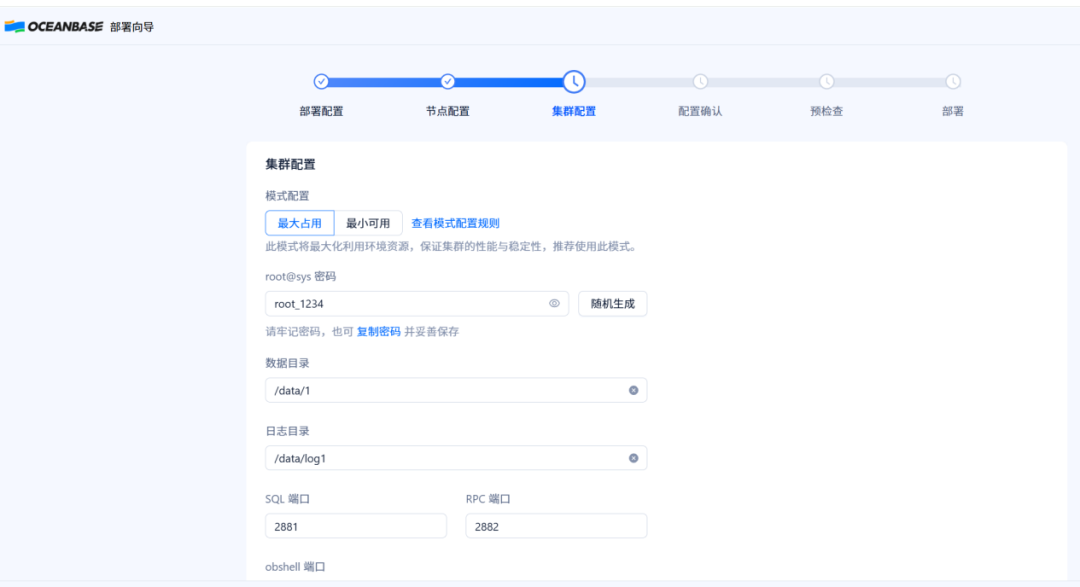Click inside the RPC 端口 input field
This screenshot has height=587, width=1080.
(556, 525)
